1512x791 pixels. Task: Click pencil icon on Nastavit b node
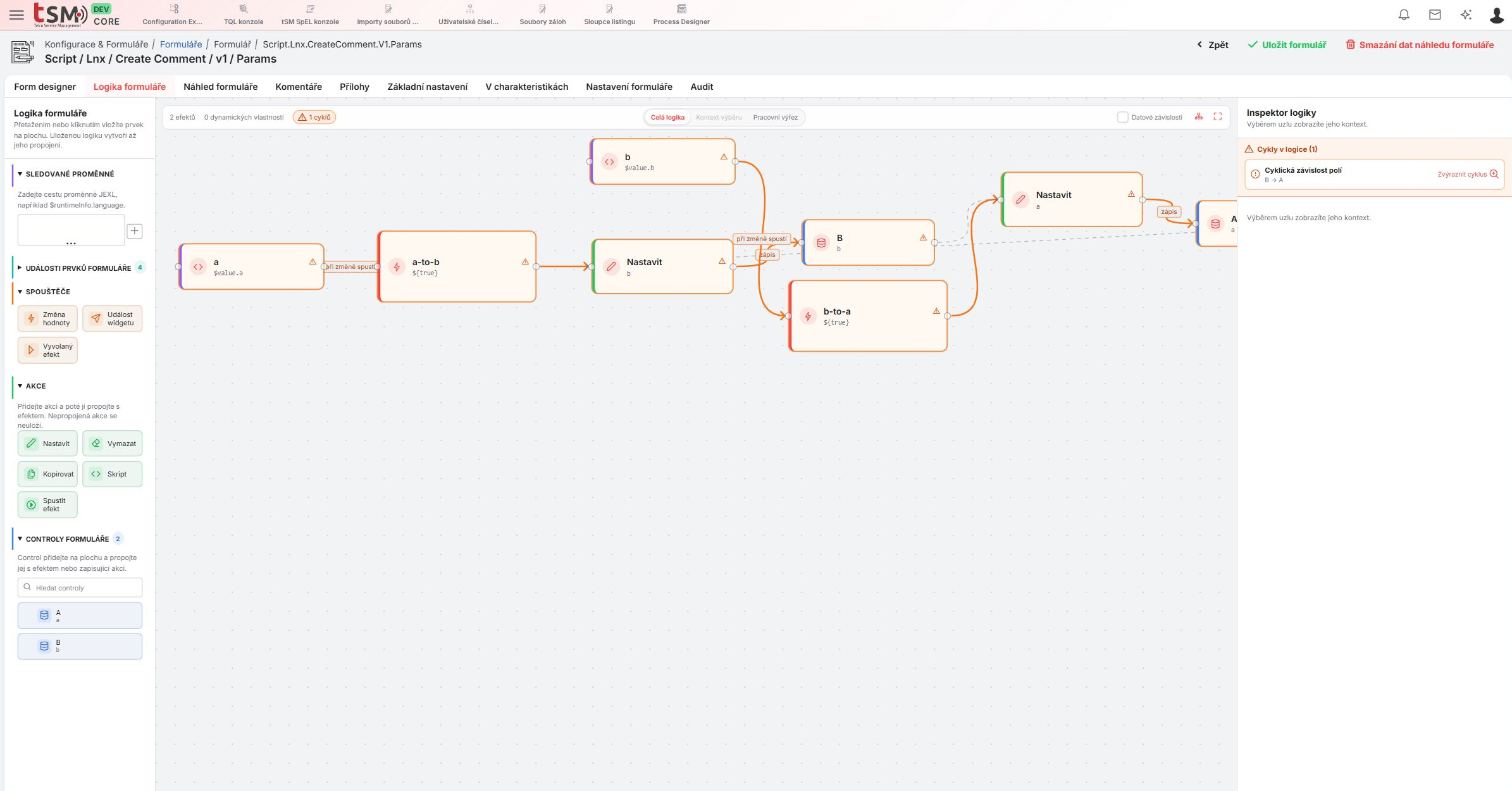pyautogui.click(x=611, y=266)
